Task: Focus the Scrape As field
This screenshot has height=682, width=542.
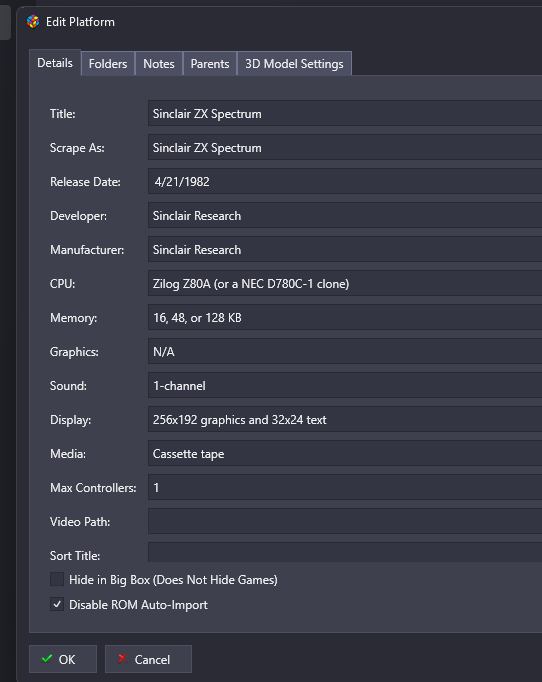Action: pos(345,147)
